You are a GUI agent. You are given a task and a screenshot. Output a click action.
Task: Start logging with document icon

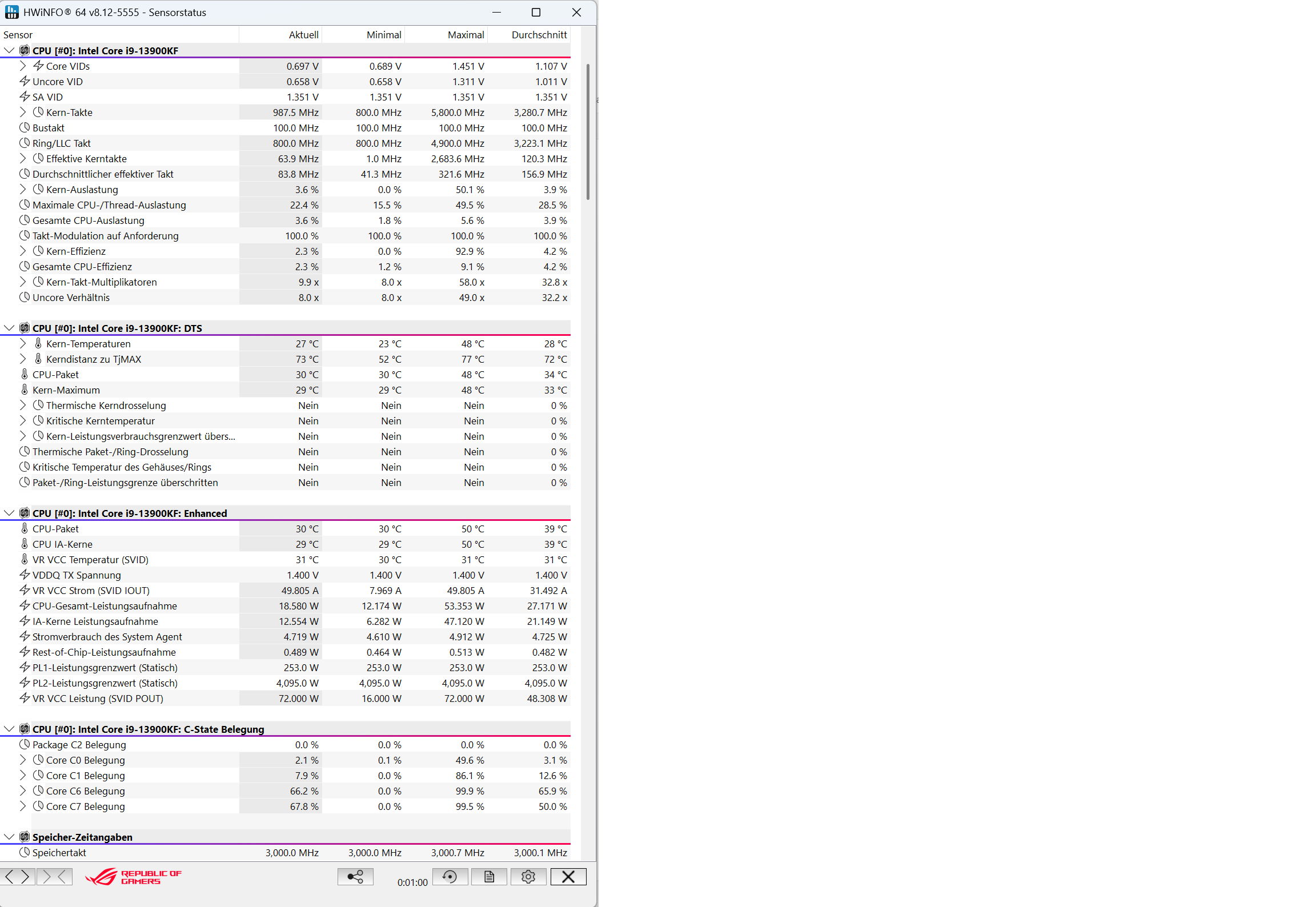[489, 877]
